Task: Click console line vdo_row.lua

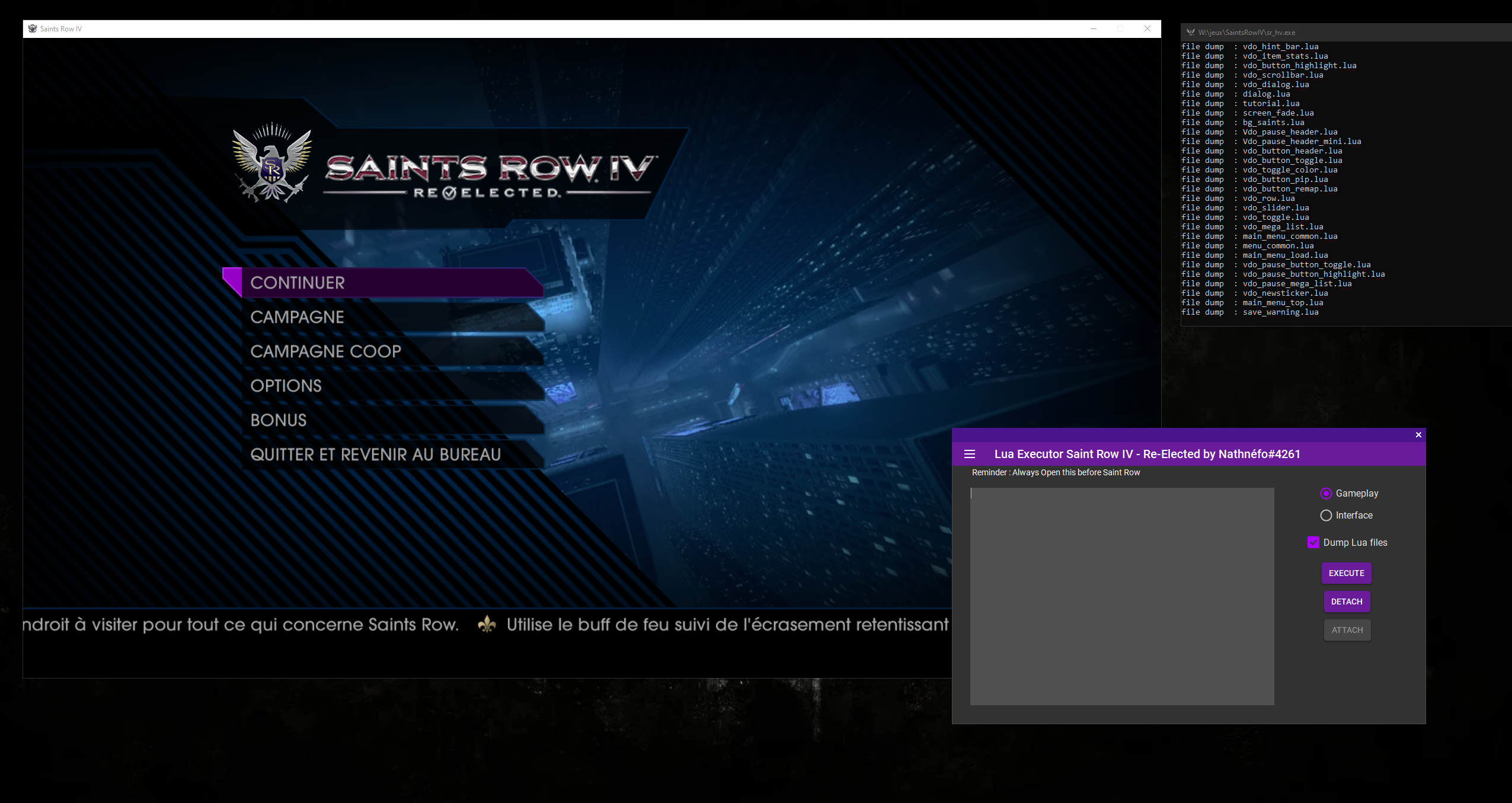Action: (x=1238, y=199)
